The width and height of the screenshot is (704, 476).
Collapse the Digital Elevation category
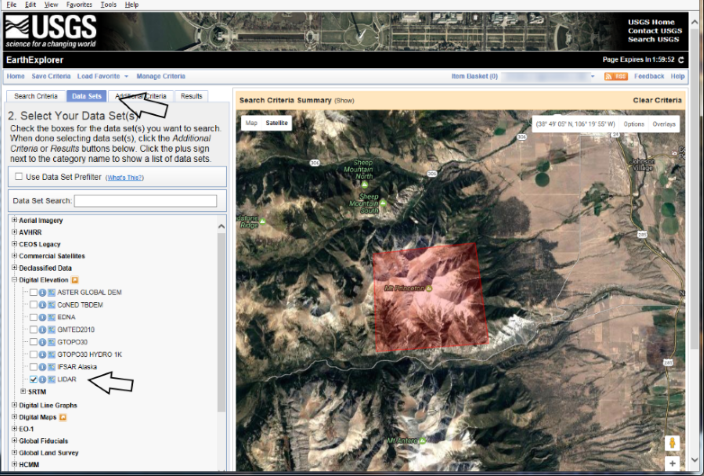pos(14,280)
